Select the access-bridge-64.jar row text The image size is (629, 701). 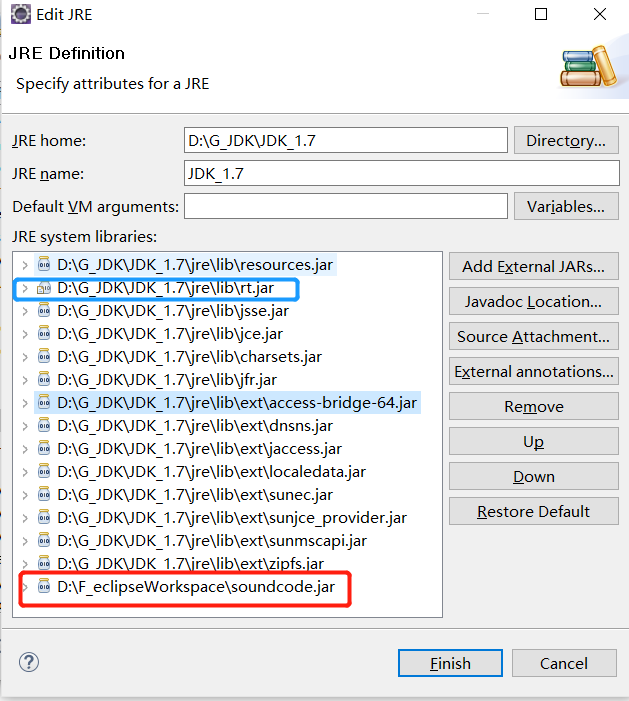237,403
